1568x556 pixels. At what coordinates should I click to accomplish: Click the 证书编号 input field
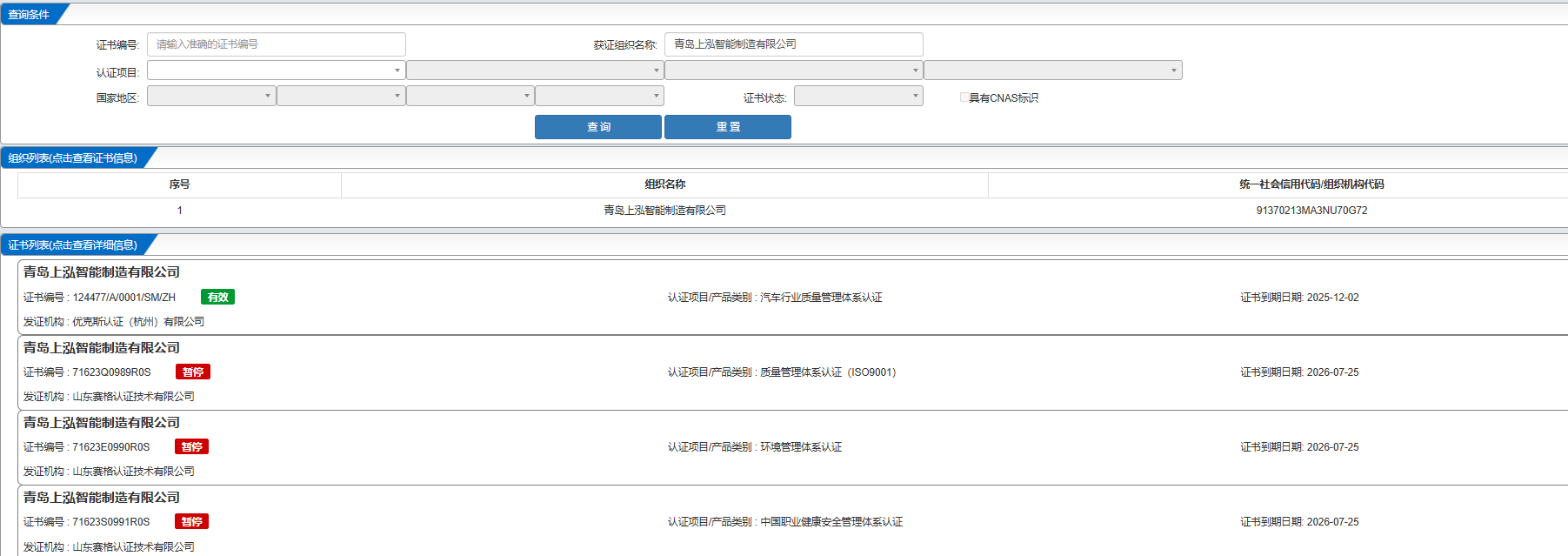[x=277, y=44]
